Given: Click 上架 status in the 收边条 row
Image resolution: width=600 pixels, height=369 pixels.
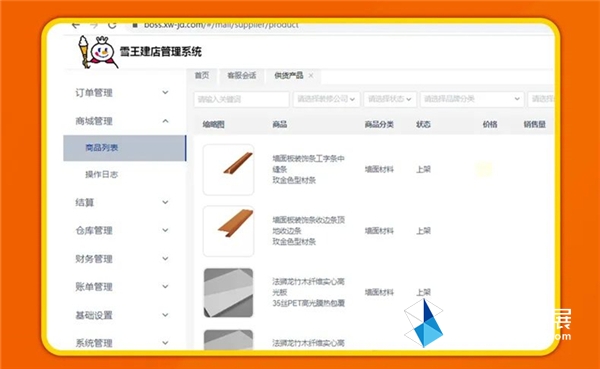Looking at the screenshot, I should coord(424,231).
